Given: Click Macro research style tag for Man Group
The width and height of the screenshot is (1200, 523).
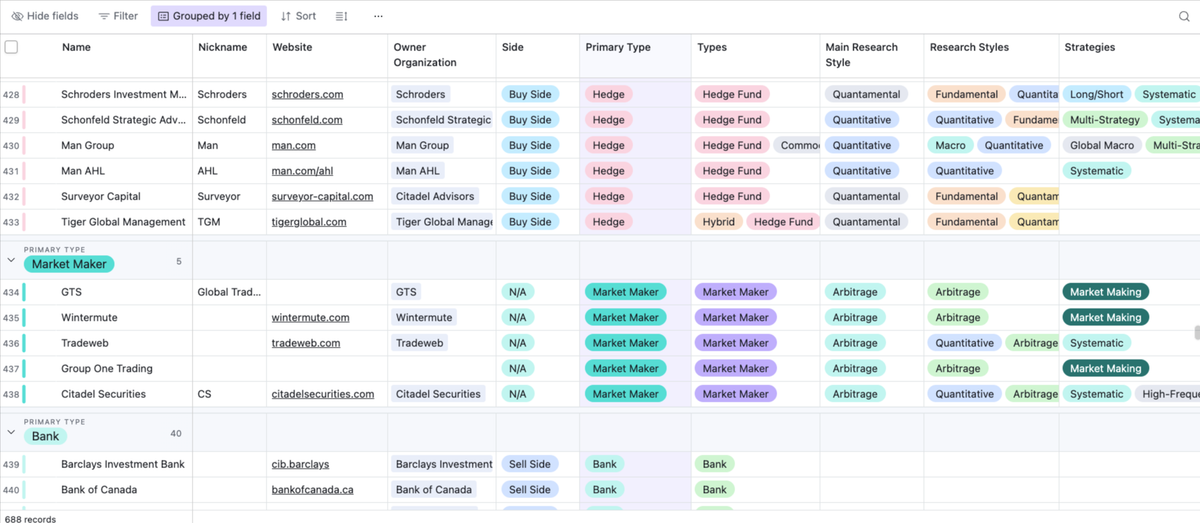Looking at the screenshot, I should point(950,145).
